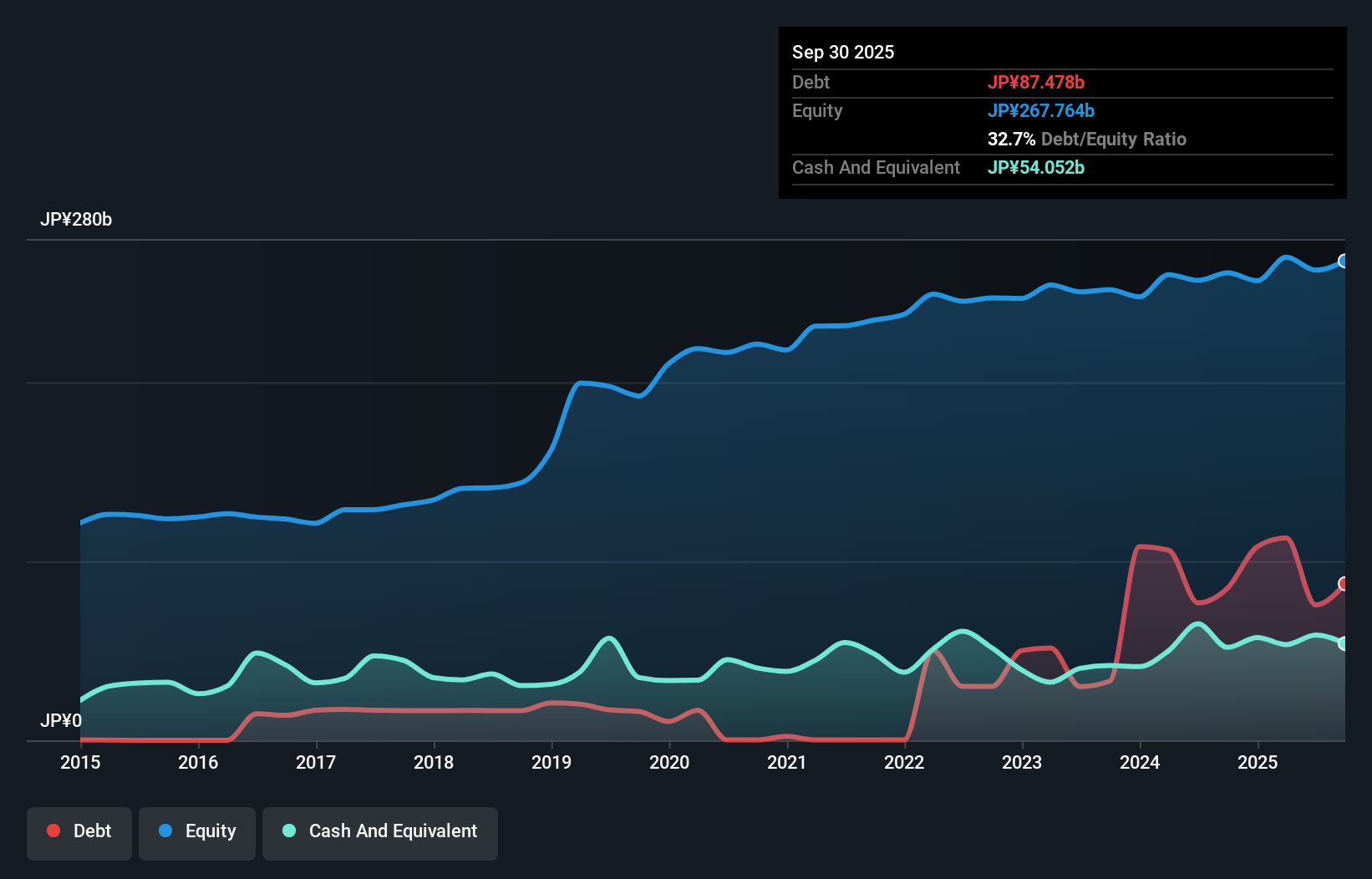This screenshot has height=879, width=1372.
Task: Click the red Debt legend dot
Action: [53, 831]
